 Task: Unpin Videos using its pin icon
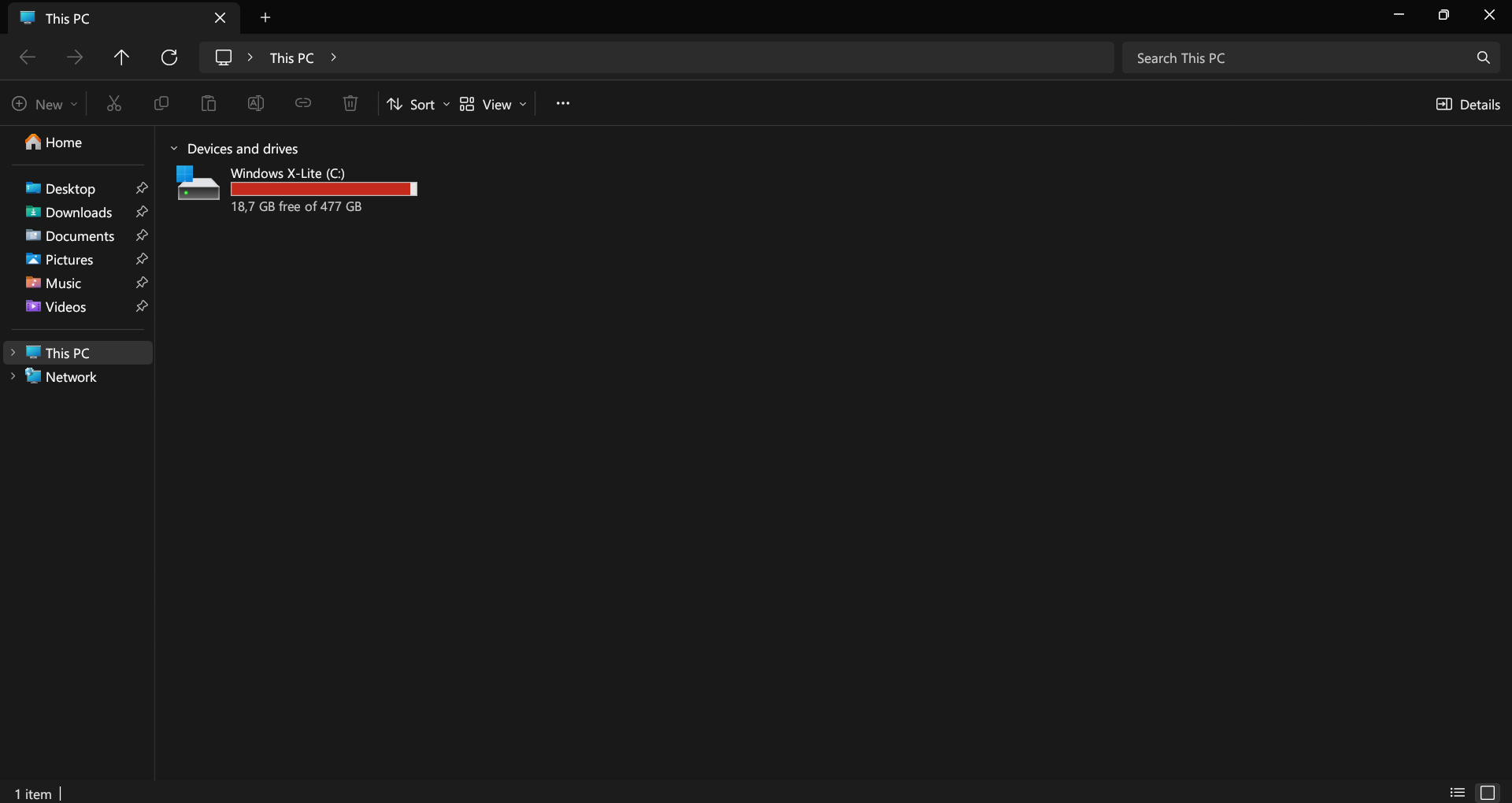142,306
